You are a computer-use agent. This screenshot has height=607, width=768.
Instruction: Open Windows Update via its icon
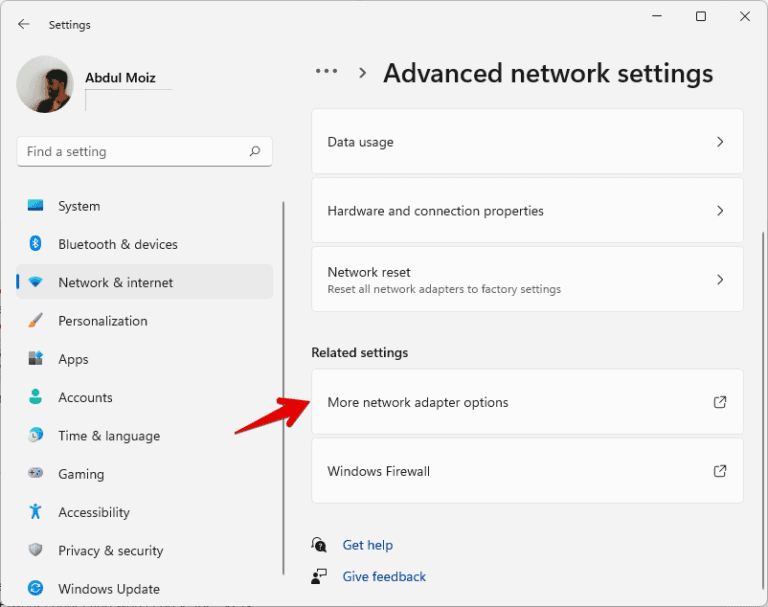[36, 589]
